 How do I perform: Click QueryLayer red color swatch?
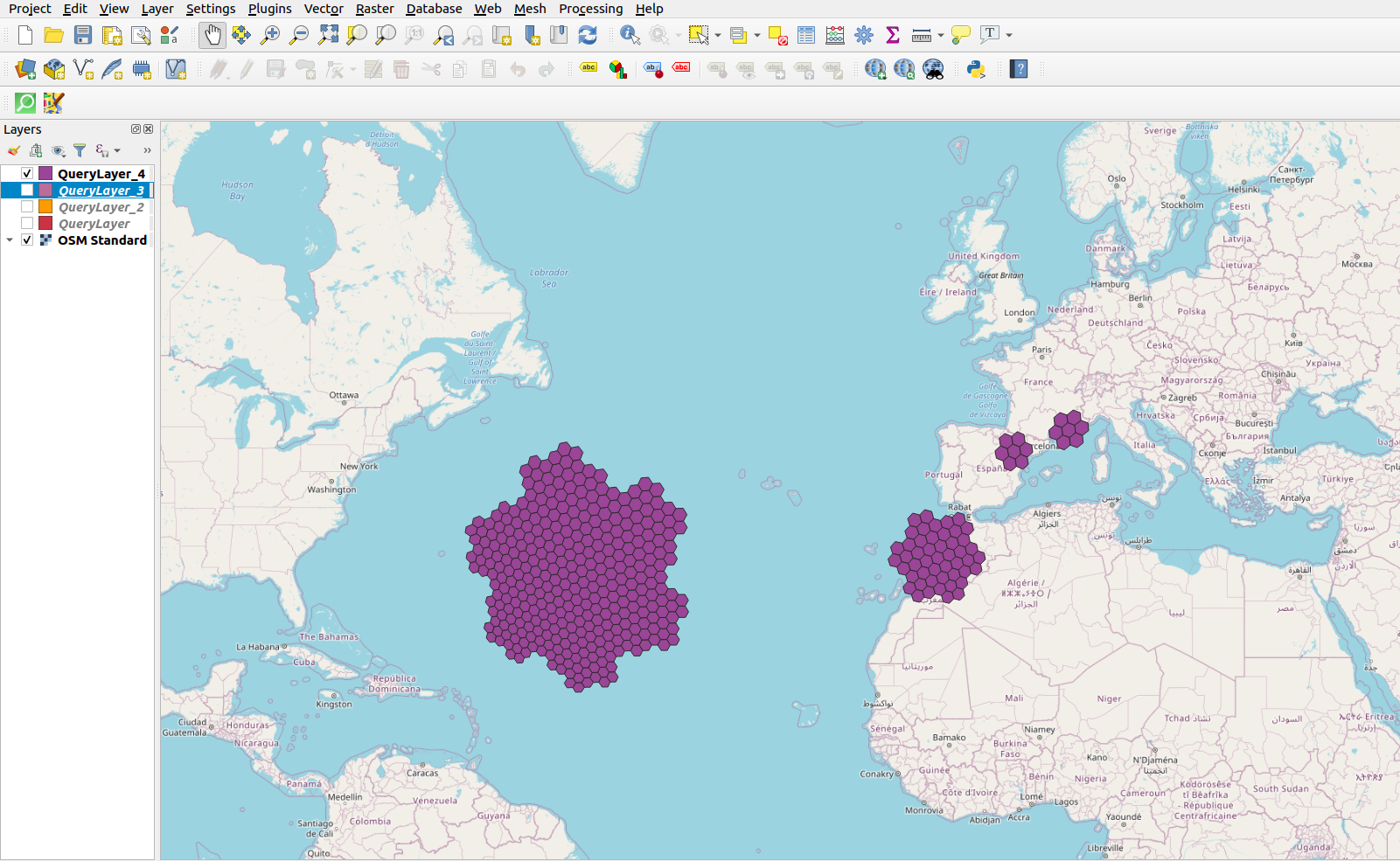coord(45,224)
